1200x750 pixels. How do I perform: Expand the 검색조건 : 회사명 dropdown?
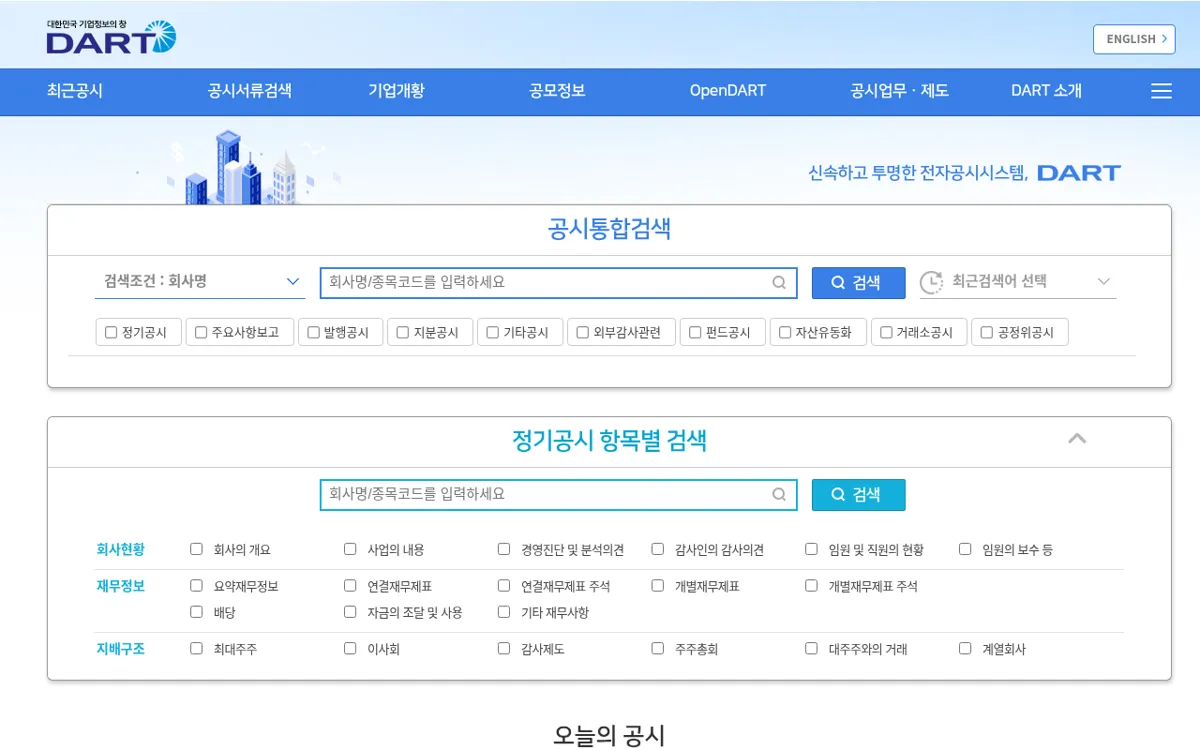[200, 282]
